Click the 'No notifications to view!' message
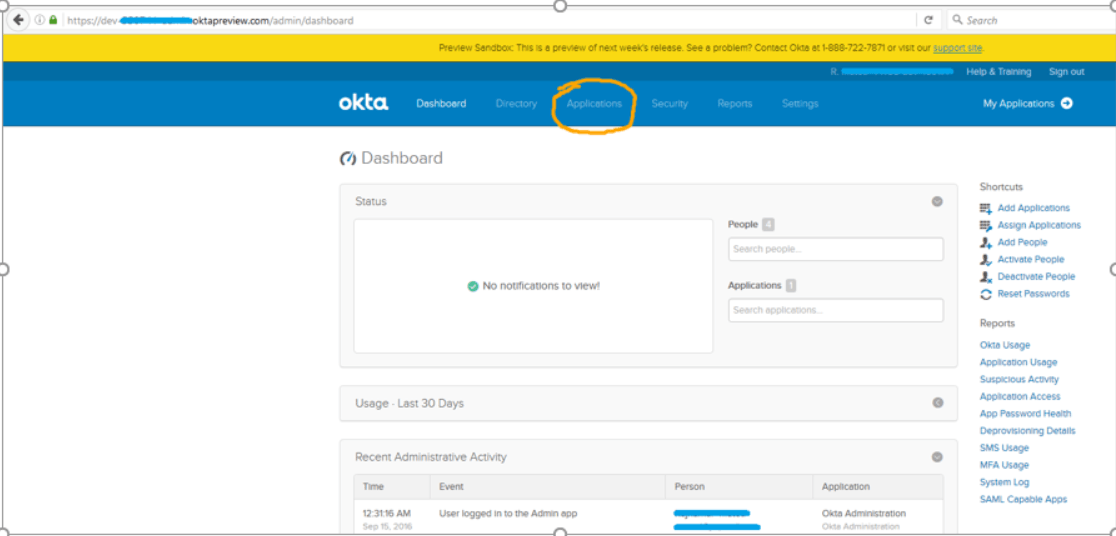The image size is (1116, 536). (541, 286)
